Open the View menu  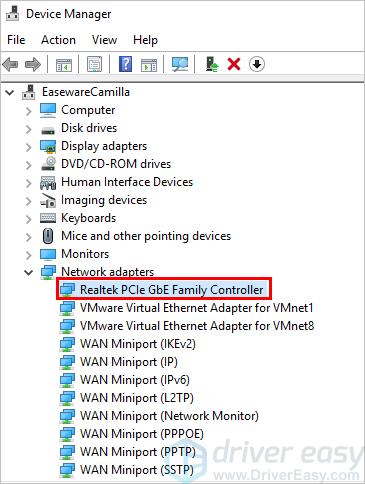pyautogui.click(x=104, y=40)
